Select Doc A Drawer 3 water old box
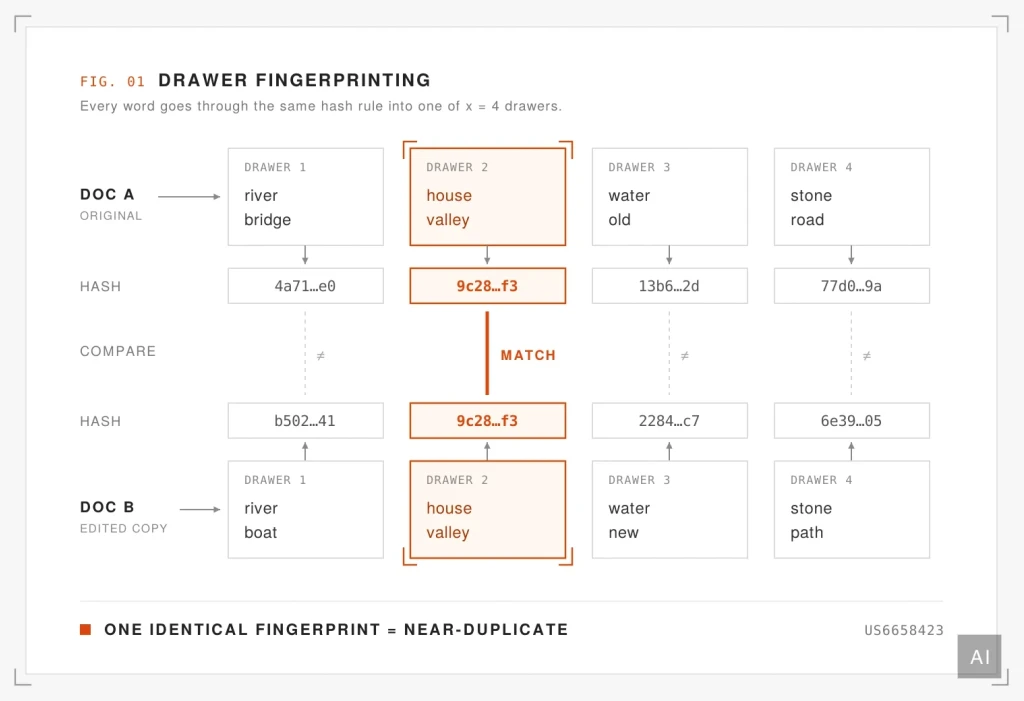 (x=669, y=197)
